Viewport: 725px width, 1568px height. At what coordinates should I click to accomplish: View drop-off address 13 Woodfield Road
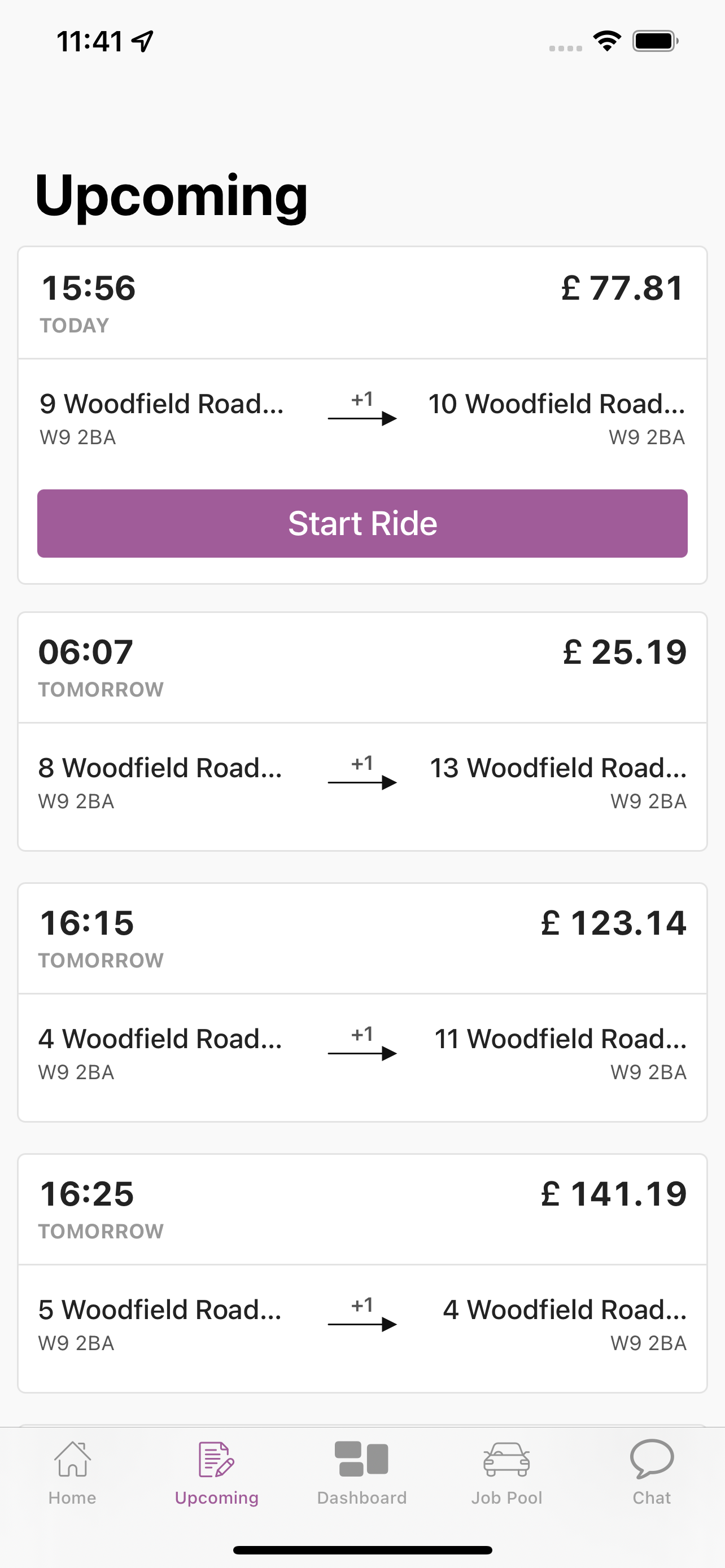click(558, 768)
